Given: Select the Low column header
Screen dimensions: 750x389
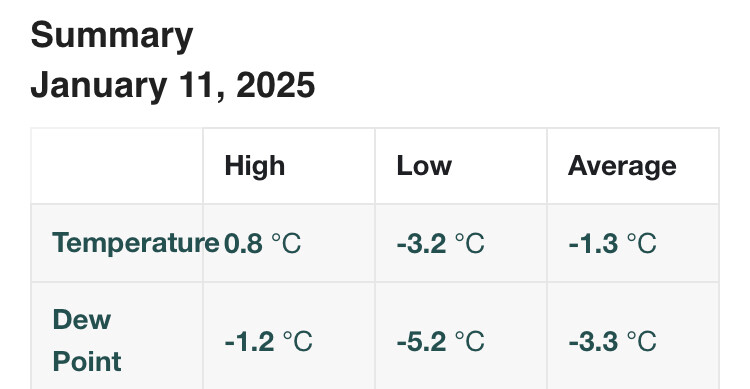Looking at the screenshot, I should coord(424,167).
